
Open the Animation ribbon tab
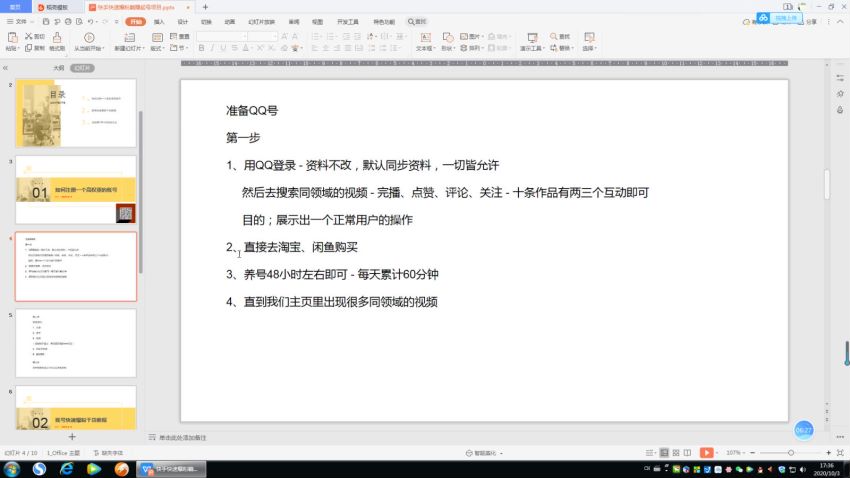click(230, 22)
